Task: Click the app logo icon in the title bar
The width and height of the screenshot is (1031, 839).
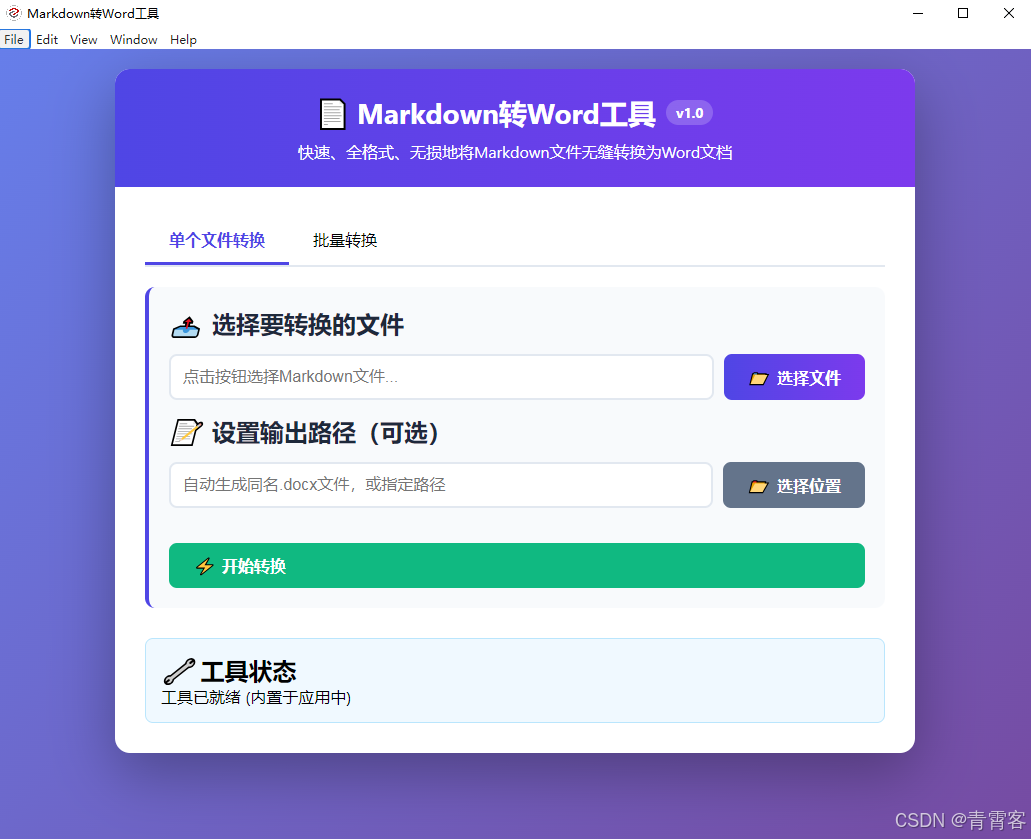Action: [13, 13]
